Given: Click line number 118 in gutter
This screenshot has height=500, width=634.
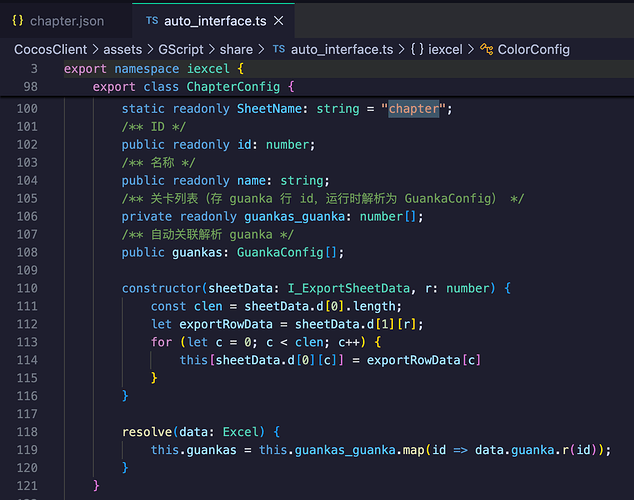Looking at the screenshot, I should click(x=27, y=432).
